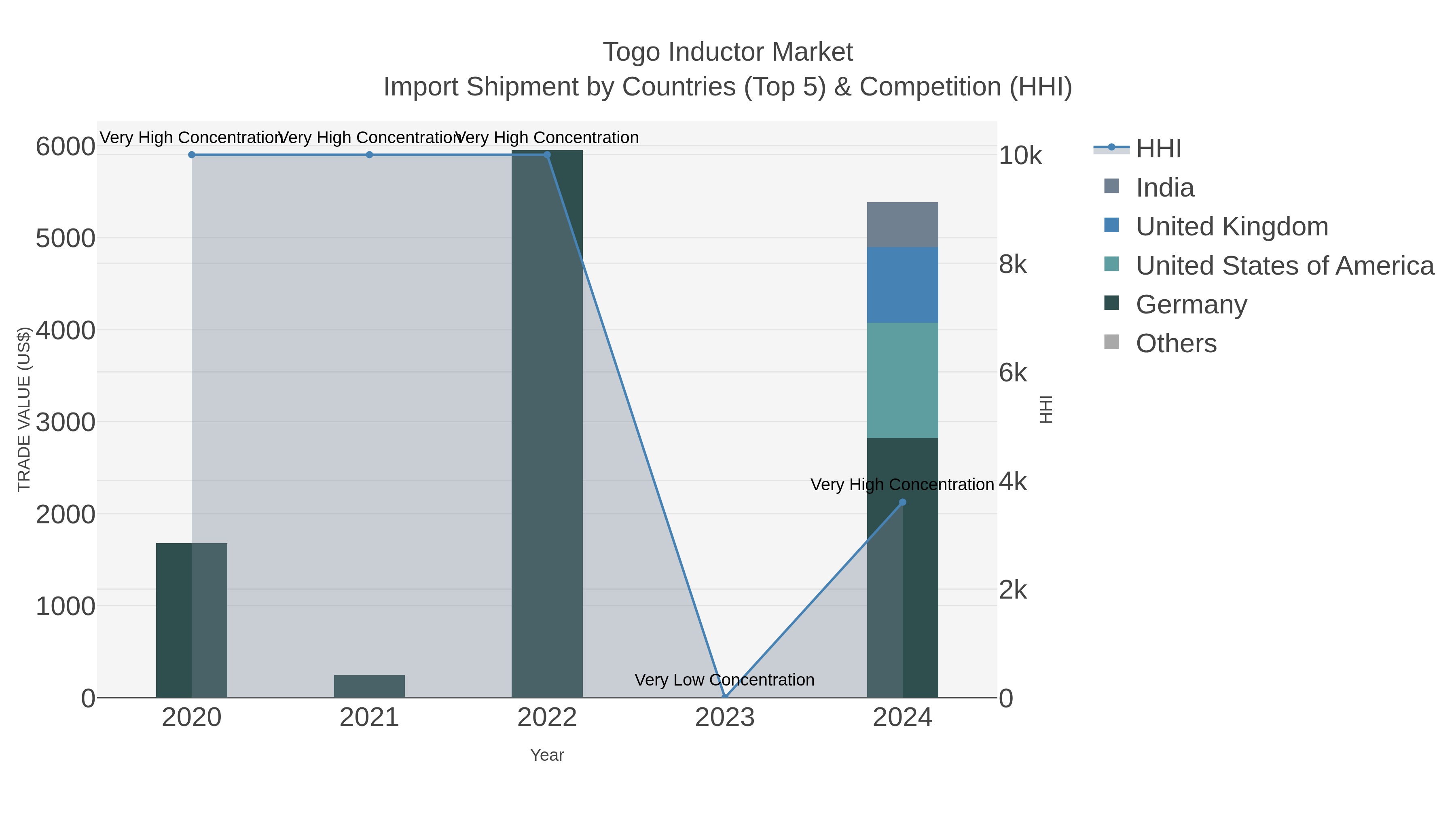
Task: Click the 'Very High Concentration' label above 2020
Action: click(192, 138)
